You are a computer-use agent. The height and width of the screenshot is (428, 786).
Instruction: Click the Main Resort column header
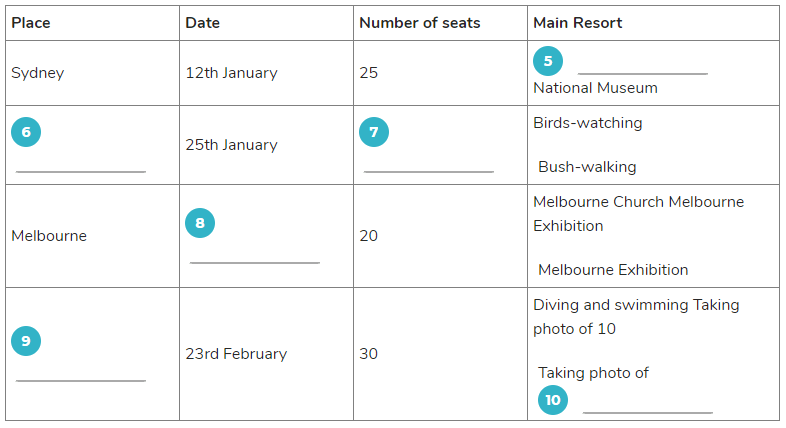click(x=577, y=23)
